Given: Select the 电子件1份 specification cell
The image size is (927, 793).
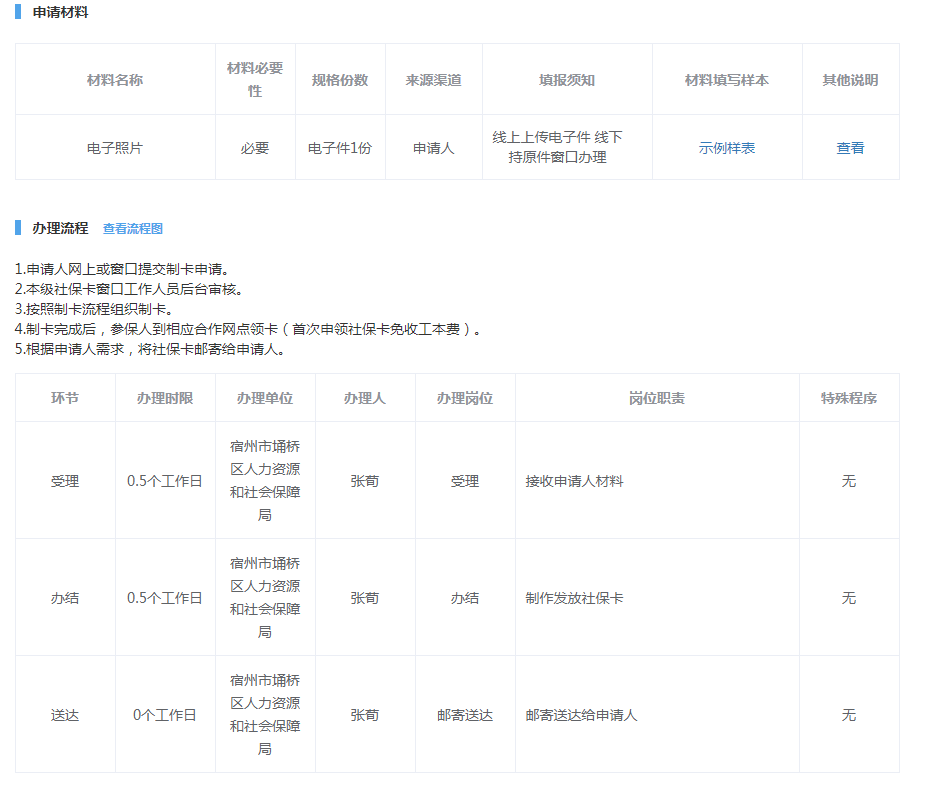Looking at the screenshot, I should [340, 148].
